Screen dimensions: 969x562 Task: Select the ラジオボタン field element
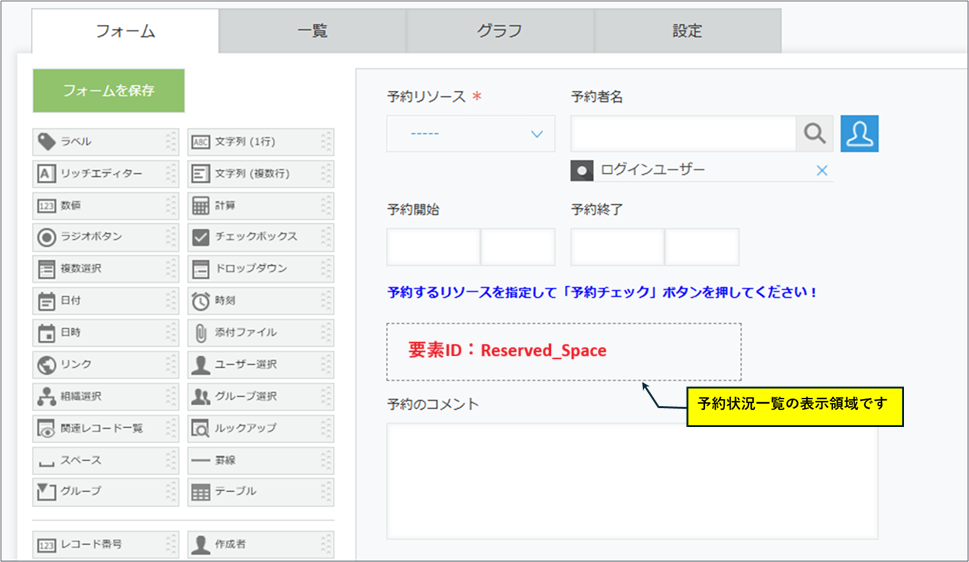coord(100,237)
